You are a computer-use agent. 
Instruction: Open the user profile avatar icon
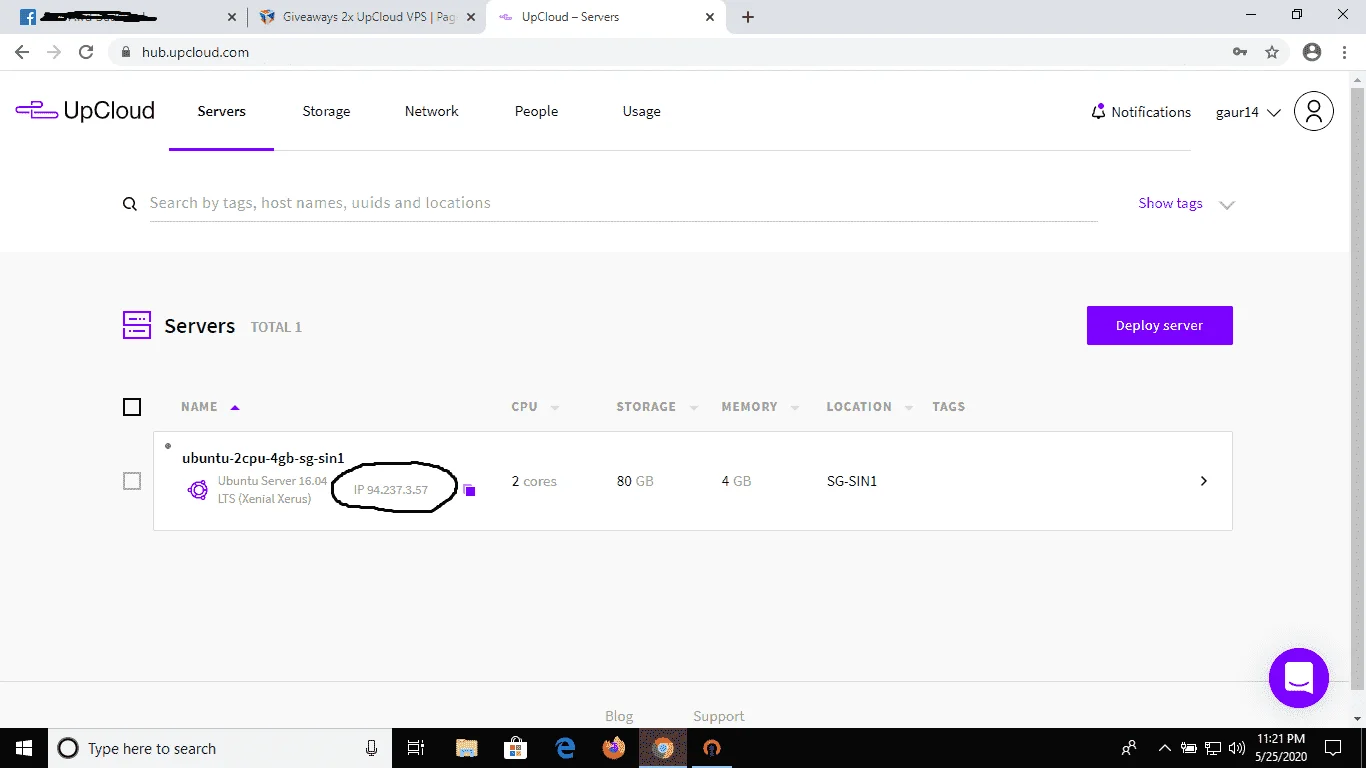1313,111
